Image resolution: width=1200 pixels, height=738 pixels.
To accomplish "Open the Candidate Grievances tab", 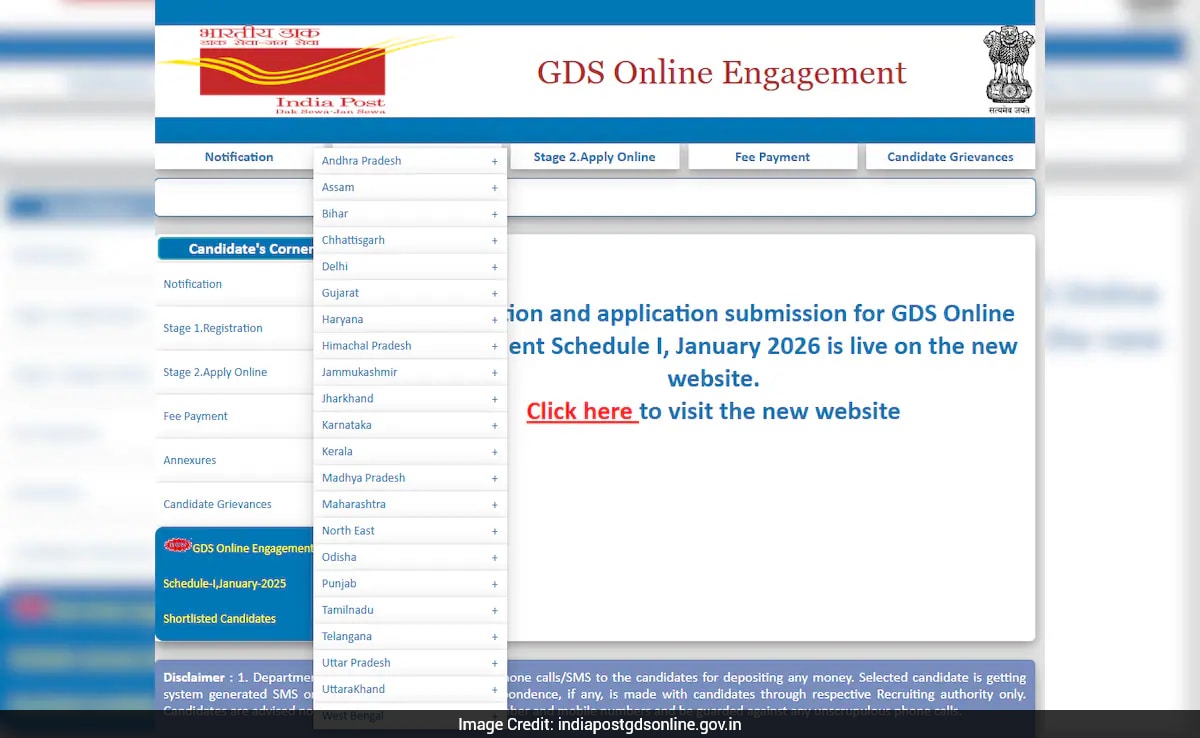I will click(x=948, y=156).
